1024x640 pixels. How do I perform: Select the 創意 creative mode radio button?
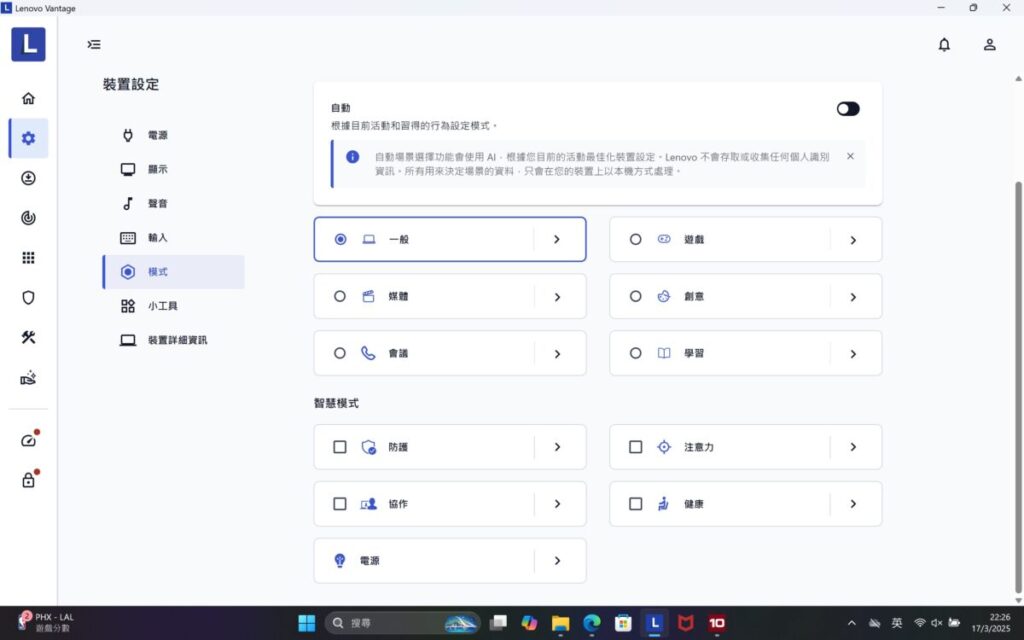coord(635,296)
